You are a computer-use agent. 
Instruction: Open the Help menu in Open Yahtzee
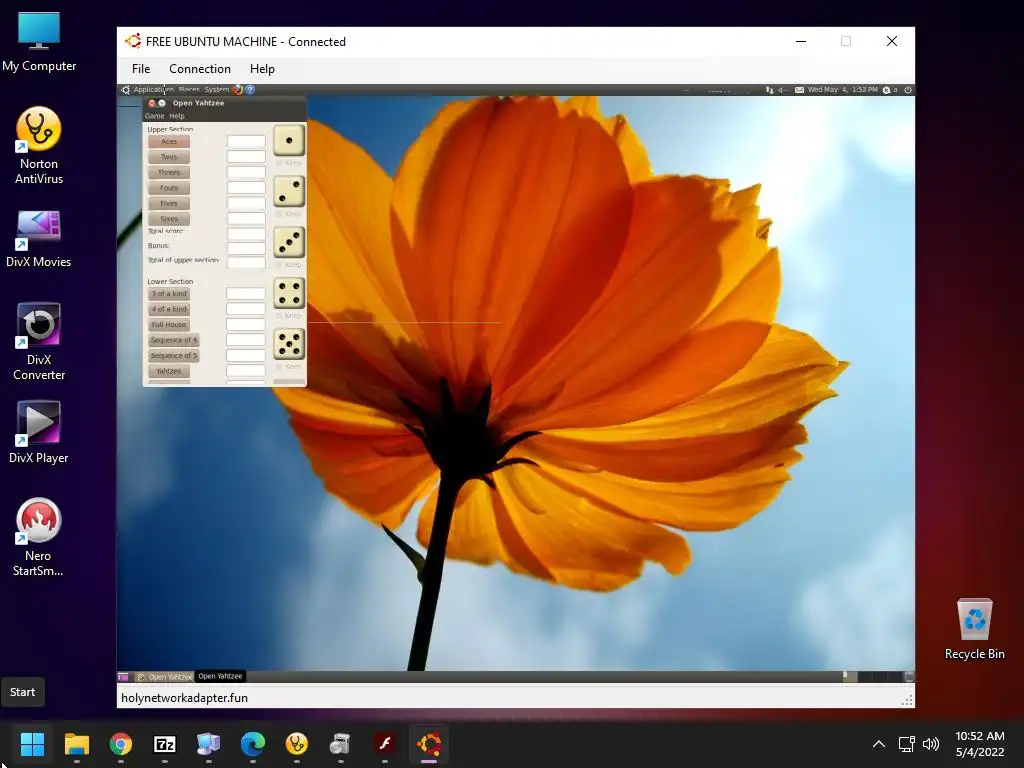point(177,116)
